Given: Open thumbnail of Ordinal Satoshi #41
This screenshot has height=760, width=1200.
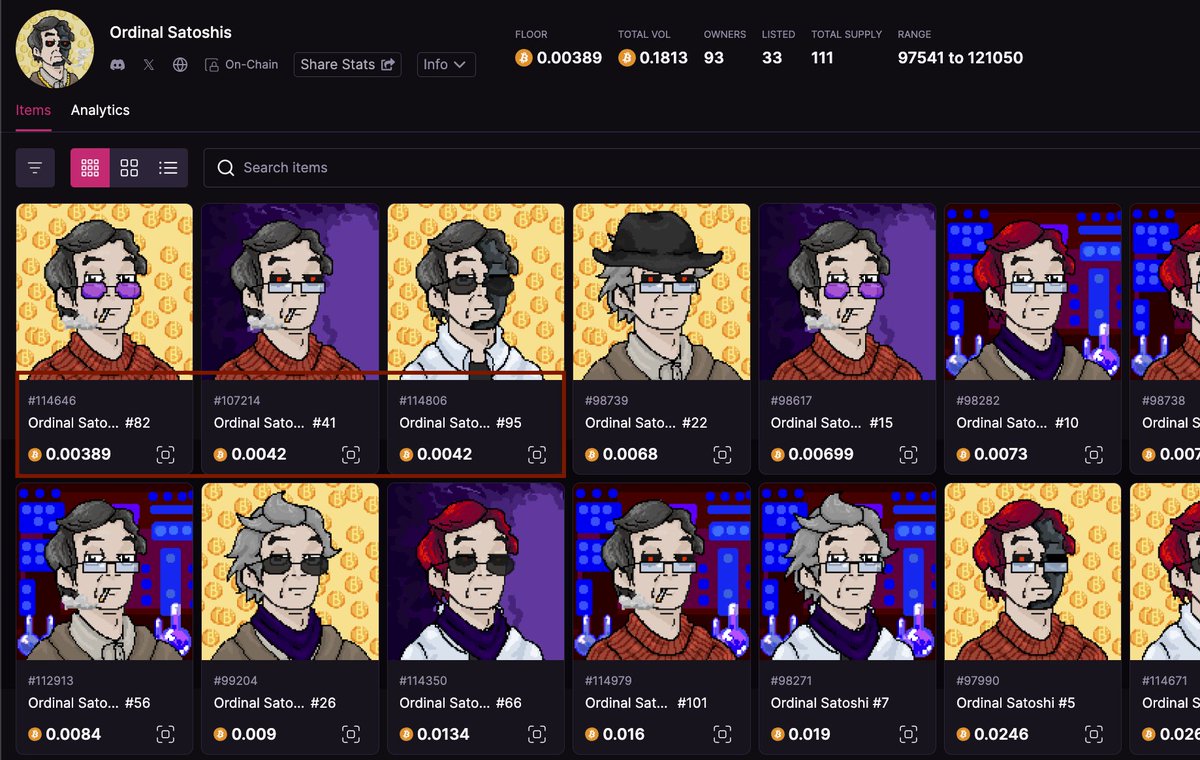Looking at the screenshot, I should 290,292.
